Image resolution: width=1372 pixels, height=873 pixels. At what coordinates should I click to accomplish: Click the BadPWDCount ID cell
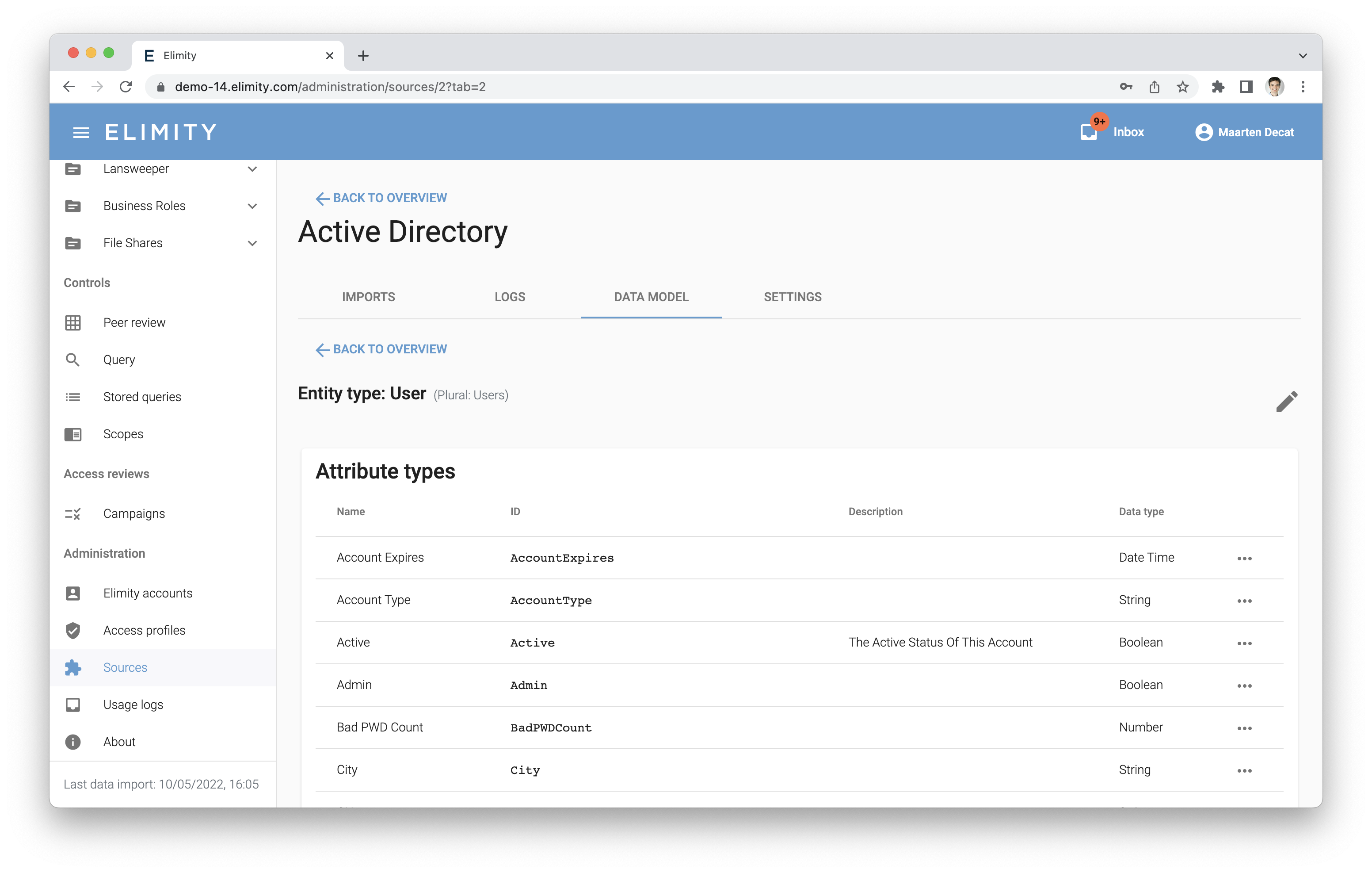tap(551, 728)
